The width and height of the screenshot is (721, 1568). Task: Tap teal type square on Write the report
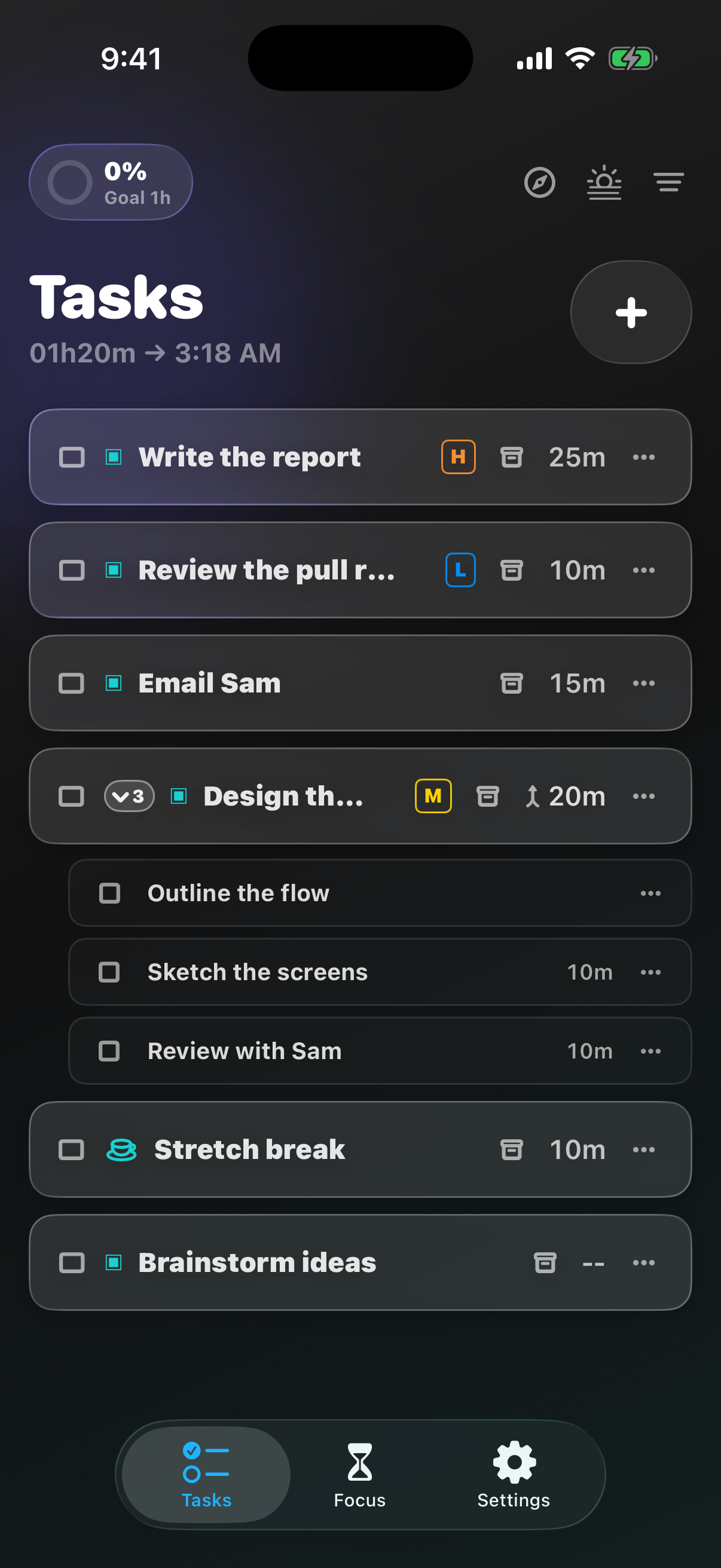(x=114, y=457)
